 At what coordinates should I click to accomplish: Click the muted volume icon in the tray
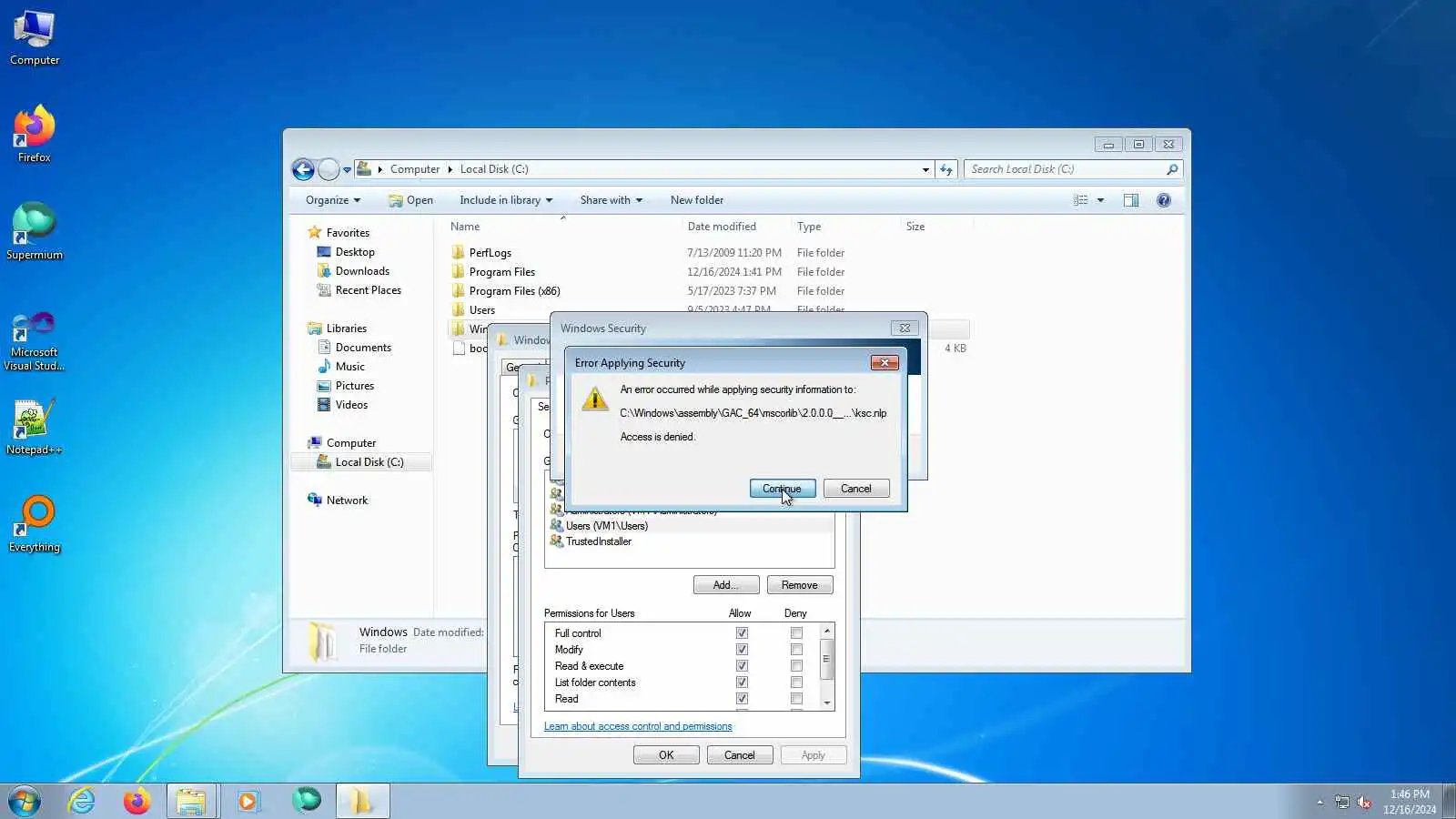(1363, 802)
